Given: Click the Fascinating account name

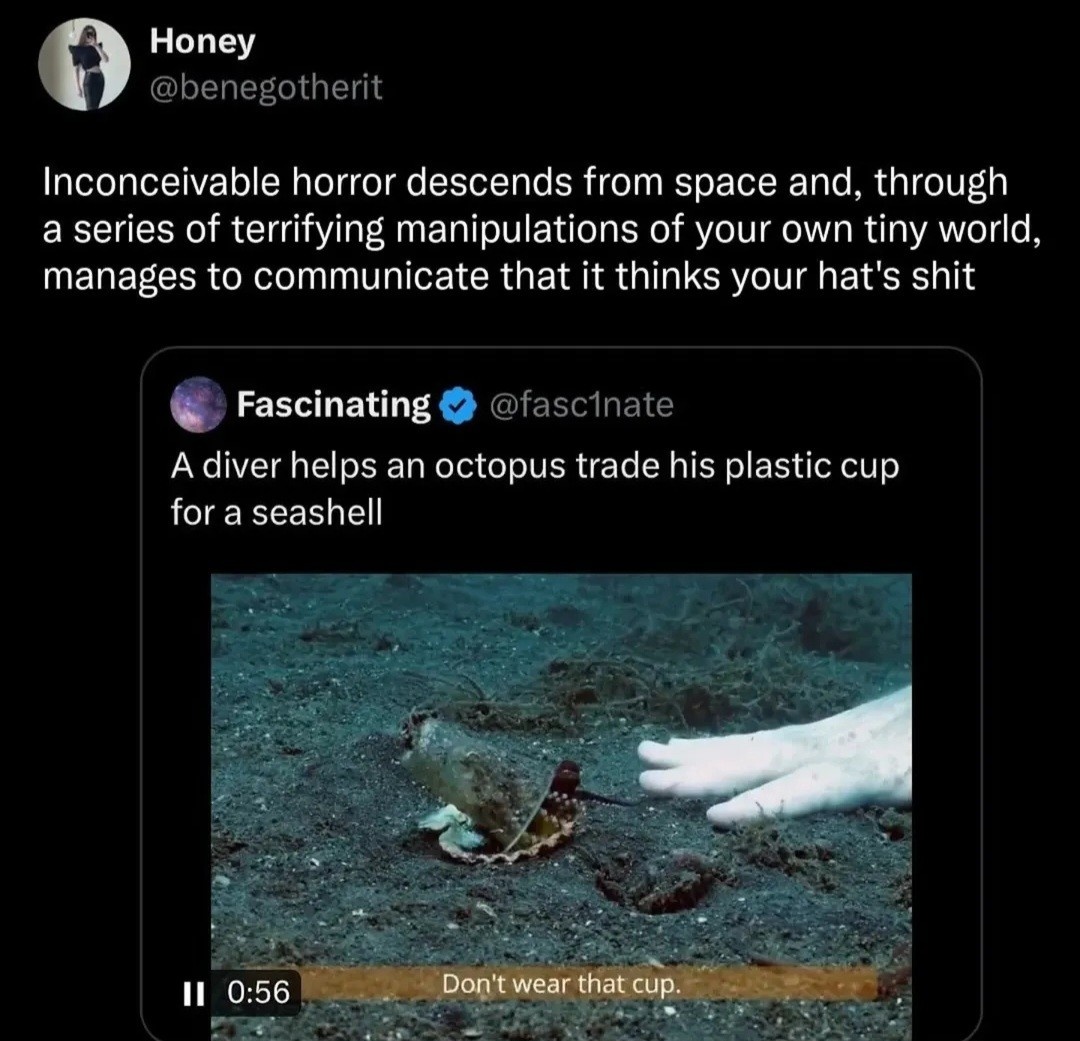Looking at the screenshot, I should pos(333,405).
